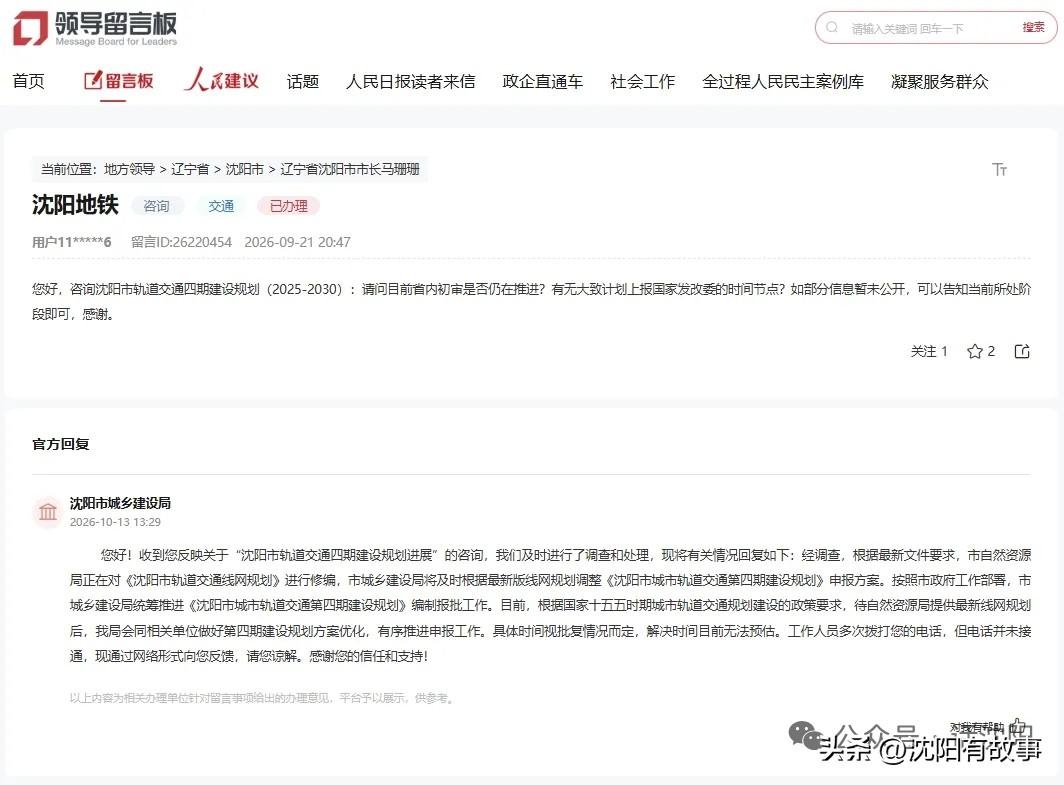Click the 地方领导 breadcrumb link
This screenshot has height=785, width=1064.
pyautogui.click(x=129, y=169)
